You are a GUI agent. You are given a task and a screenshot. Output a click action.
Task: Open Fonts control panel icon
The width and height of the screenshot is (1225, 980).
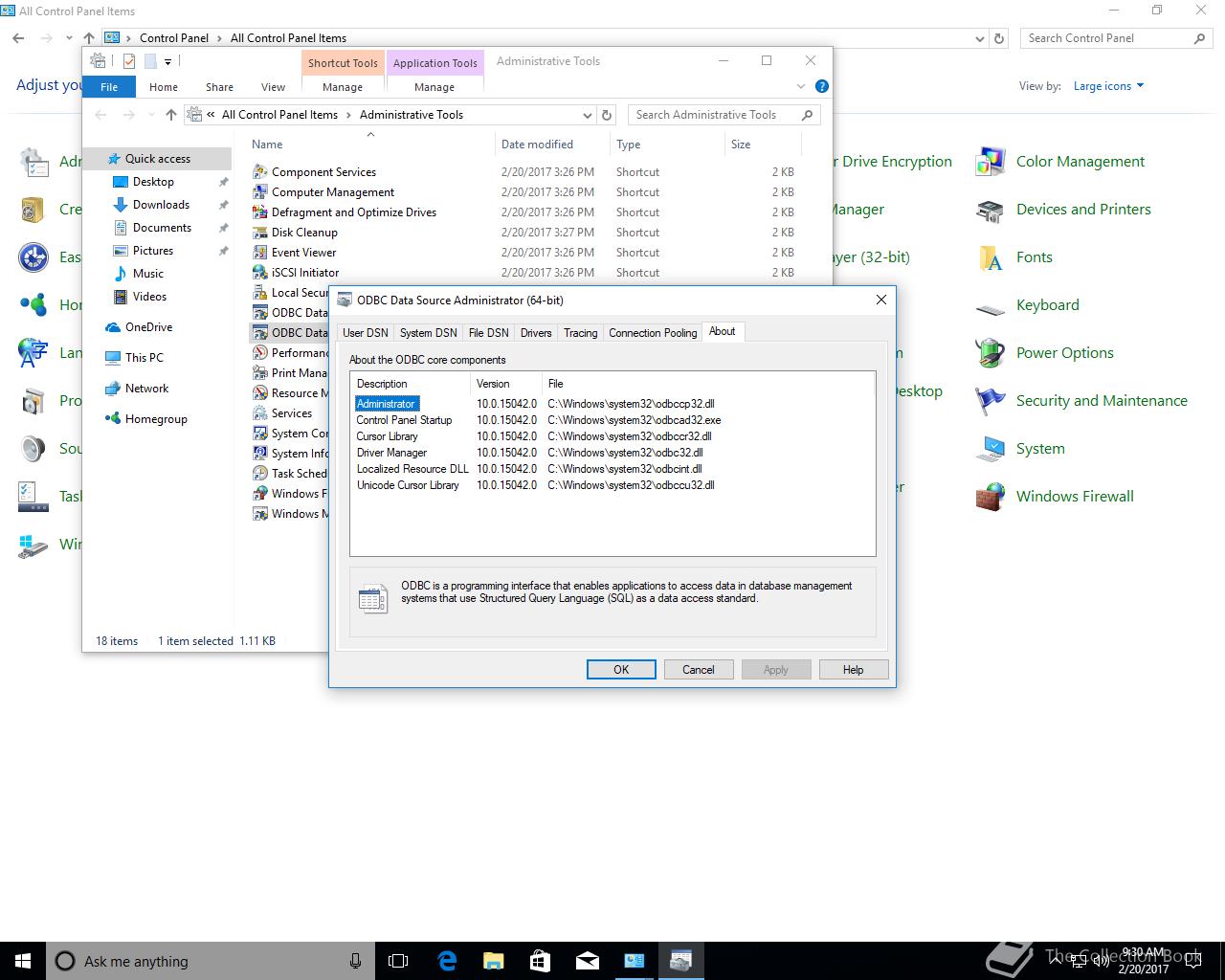(991, 257)
